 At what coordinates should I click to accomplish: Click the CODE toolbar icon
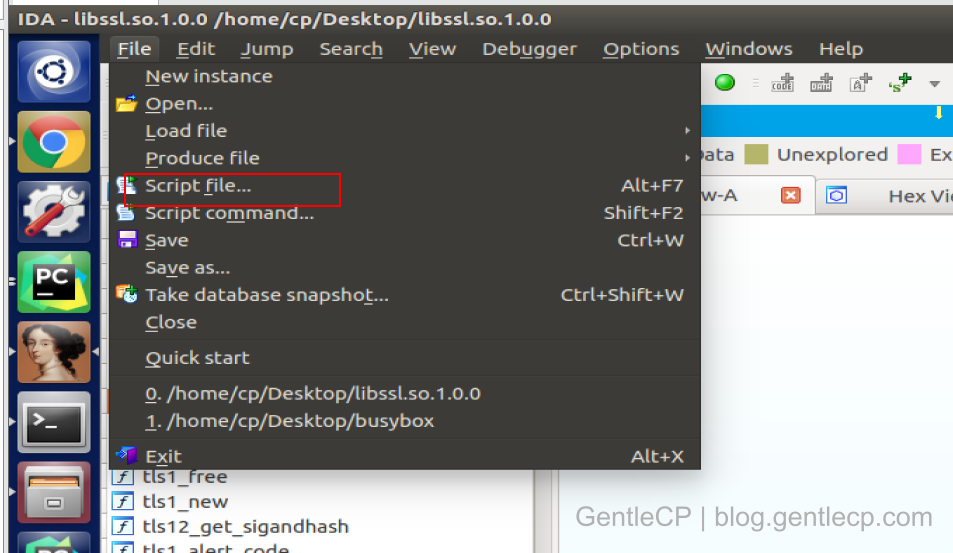[x=782, y=83]
